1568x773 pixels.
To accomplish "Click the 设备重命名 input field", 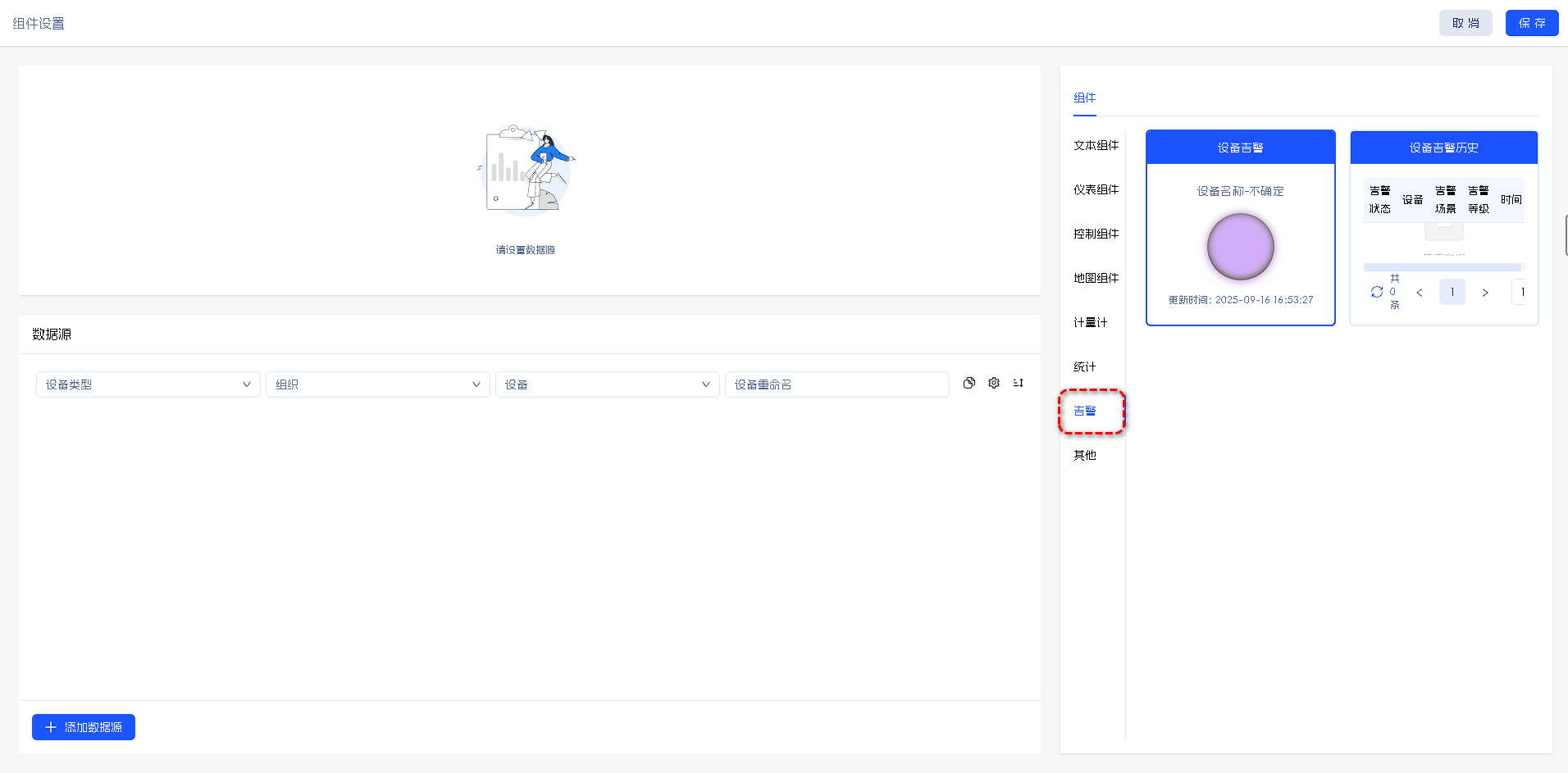I will point(836,384).
